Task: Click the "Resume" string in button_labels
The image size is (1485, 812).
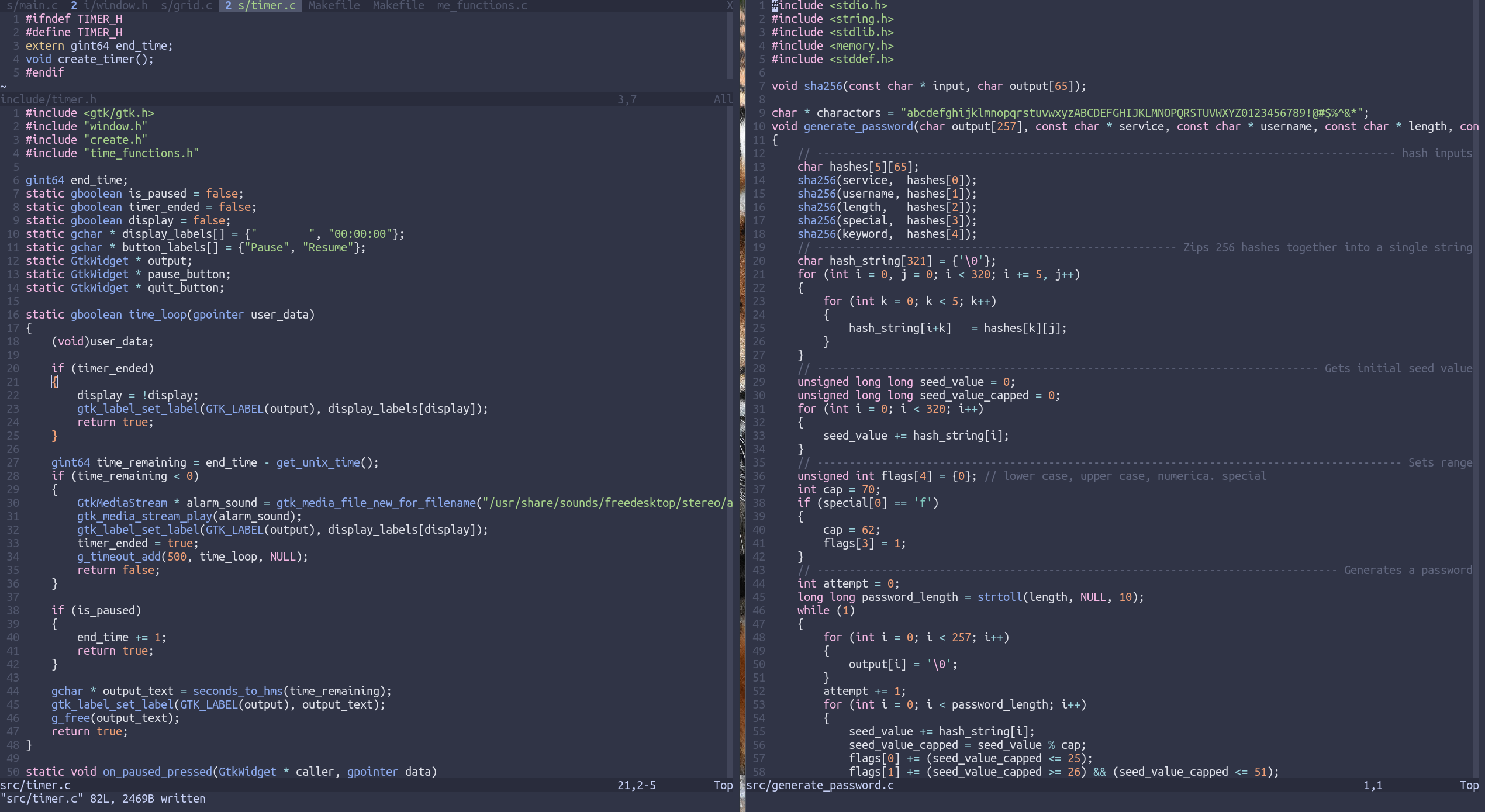Action: pos(328,247)
